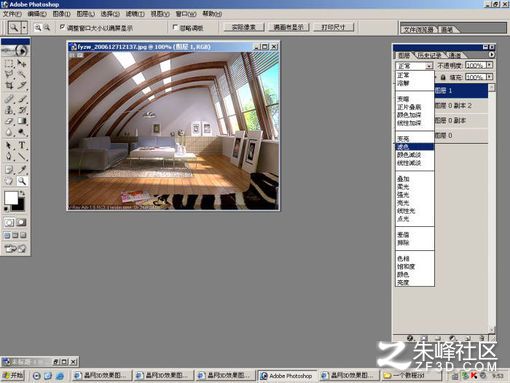Toggle the 调整窗口大小以满屏显示 checkbox
The image size is (510, 383).
[x=62, y=27]
